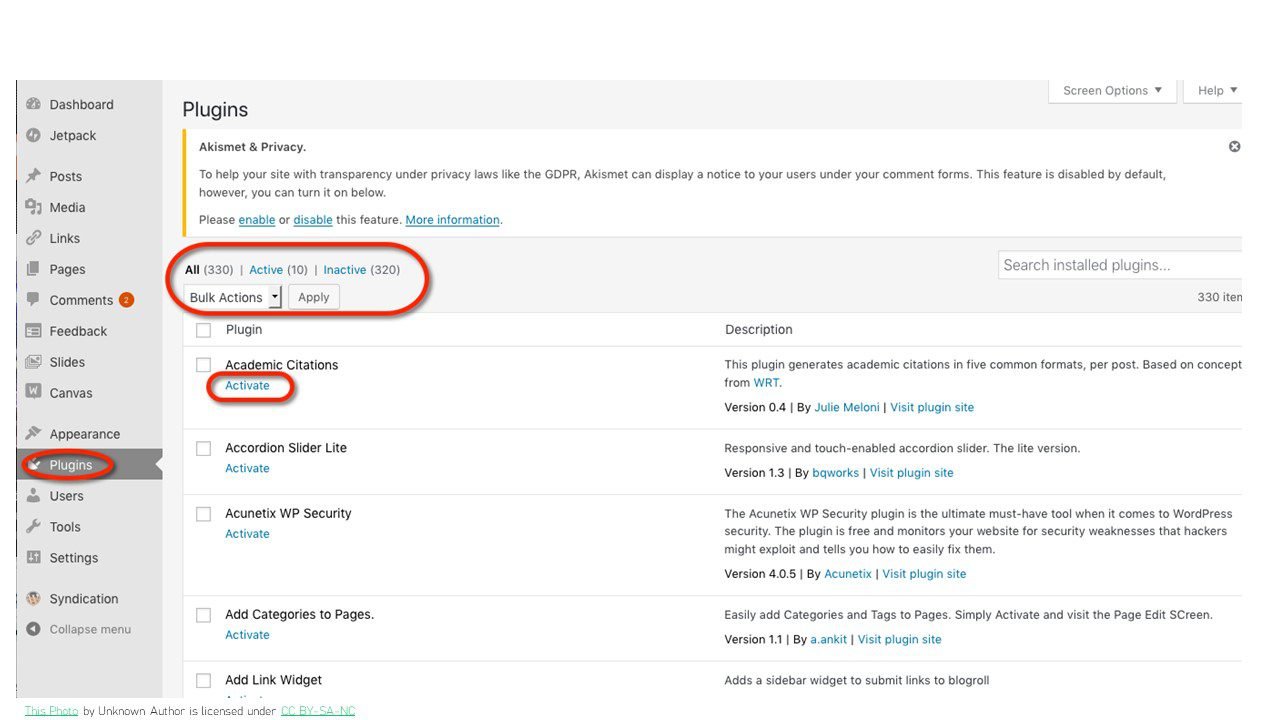Toggle the select-all Plugin header checkbox
The width and height of the screenshot is (1280, 720).
pos(204,330)
